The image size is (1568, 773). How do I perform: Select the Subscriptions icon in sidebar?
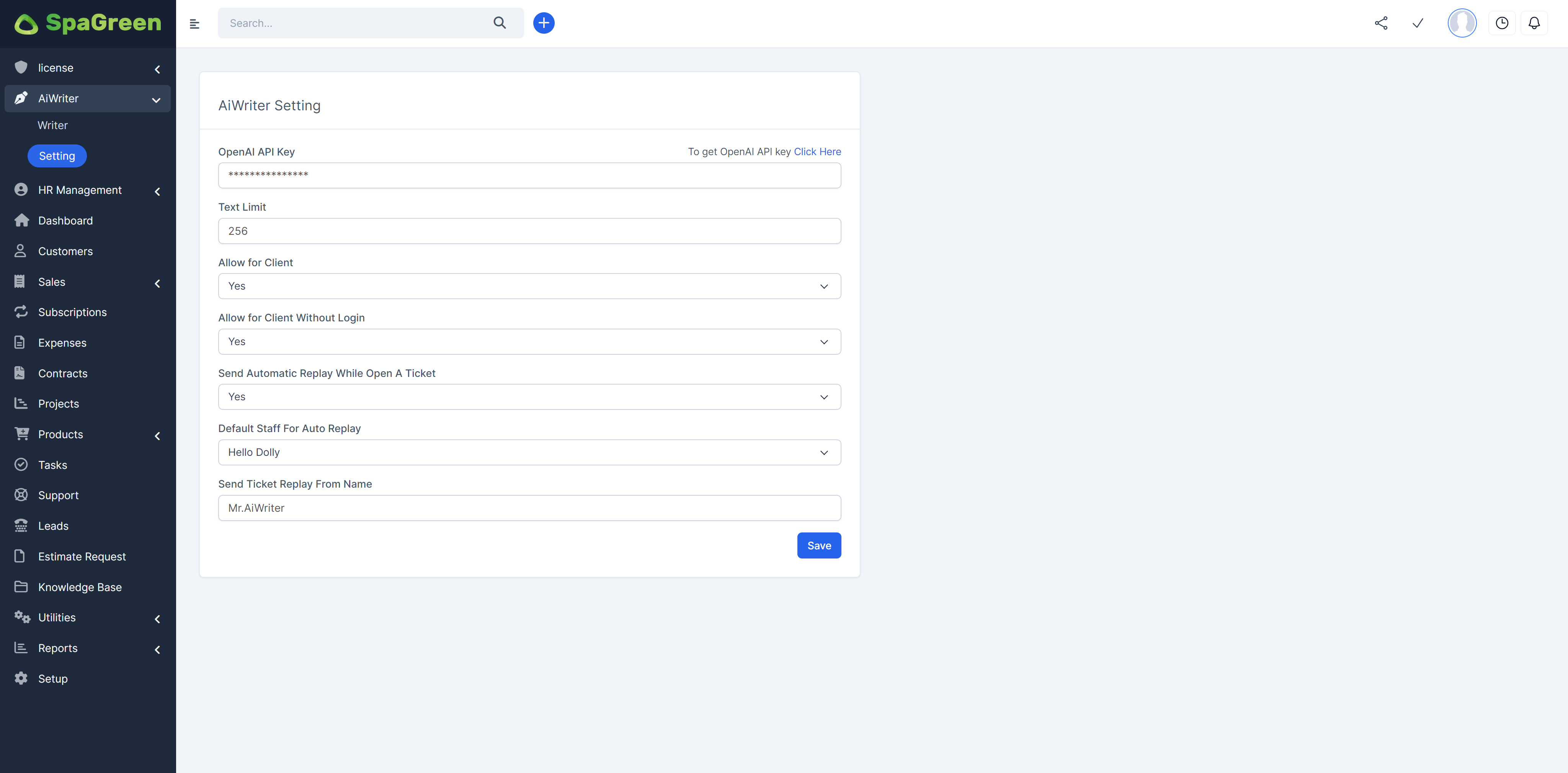(x=21, y=312)
